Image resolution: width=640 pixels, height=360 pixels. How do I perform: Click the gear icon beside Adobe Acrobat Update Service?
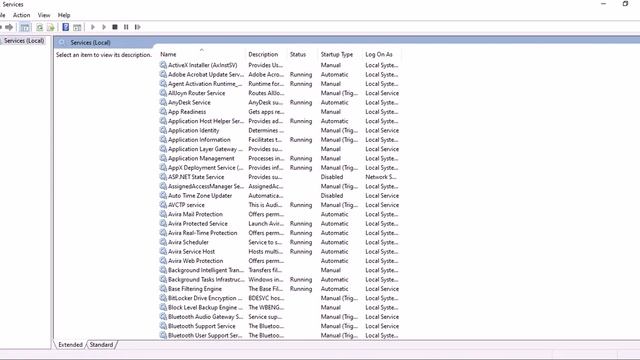[163, 74]
